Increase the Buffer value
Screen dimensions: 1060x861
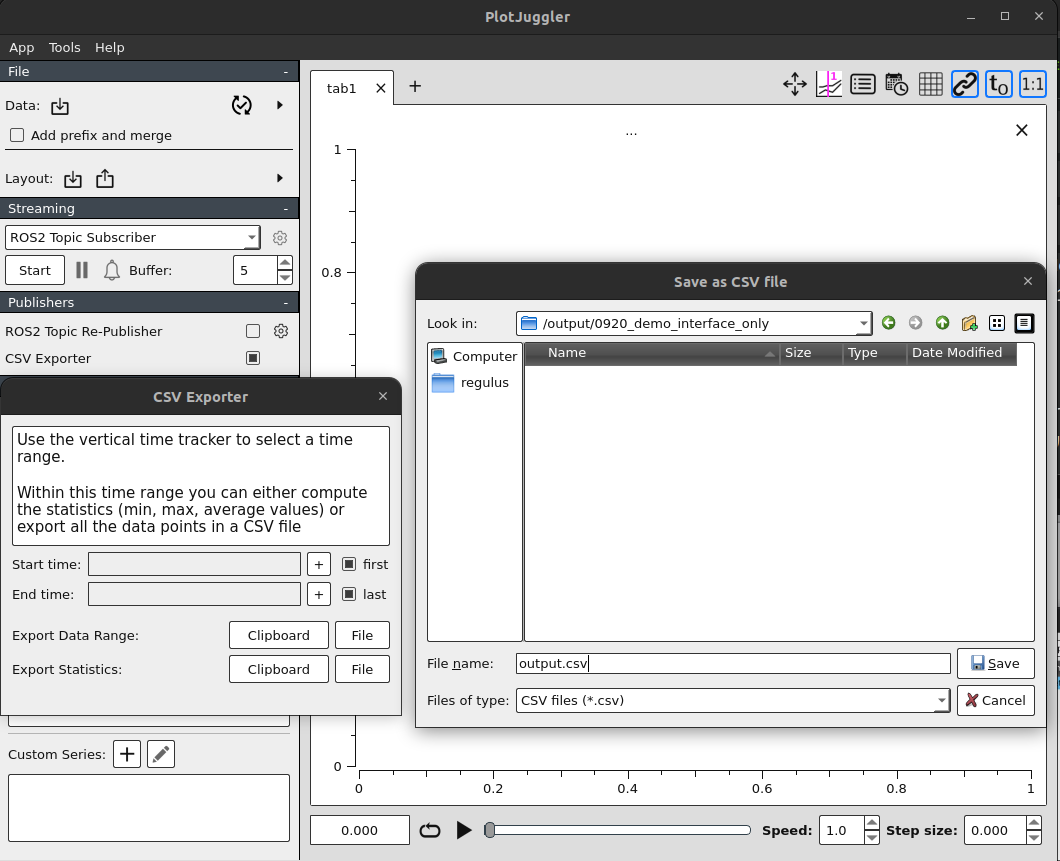[285, 263]
